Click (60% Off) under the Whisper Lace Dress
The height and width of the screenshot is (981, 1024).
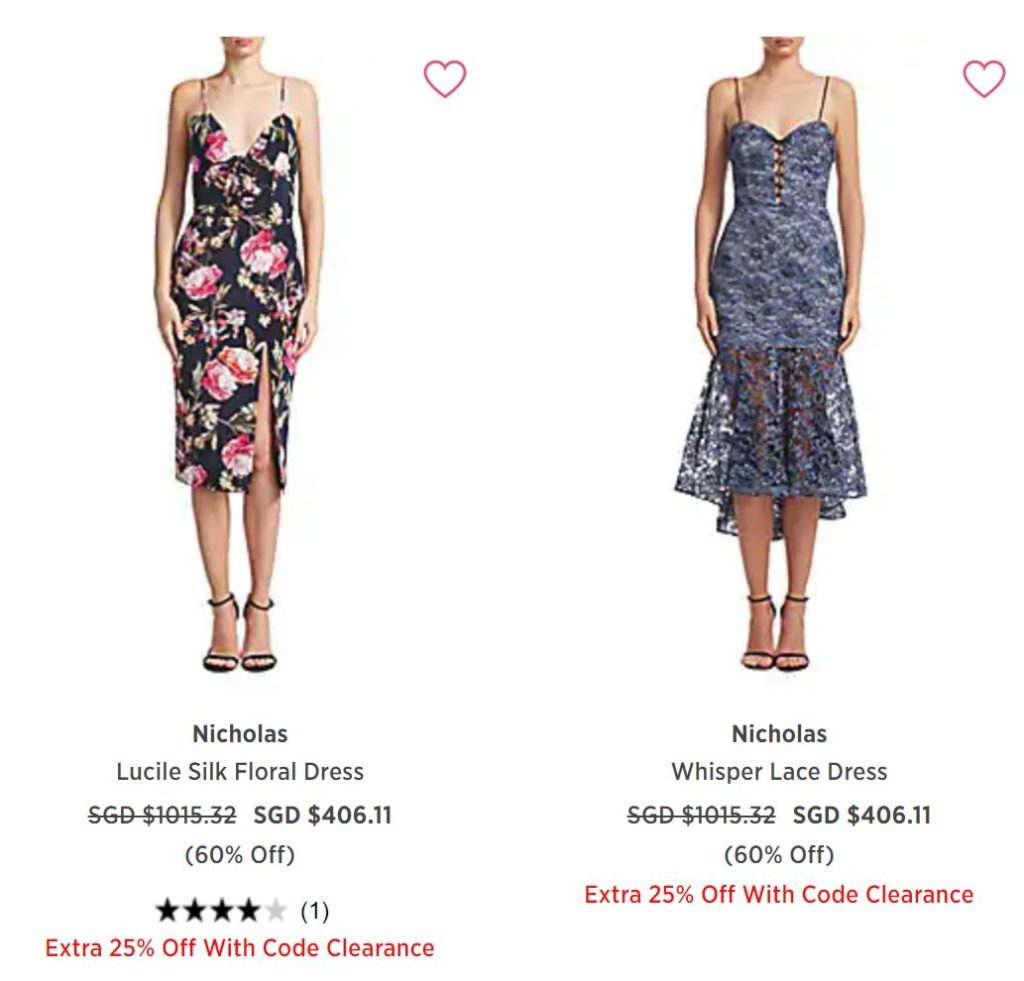779,855
